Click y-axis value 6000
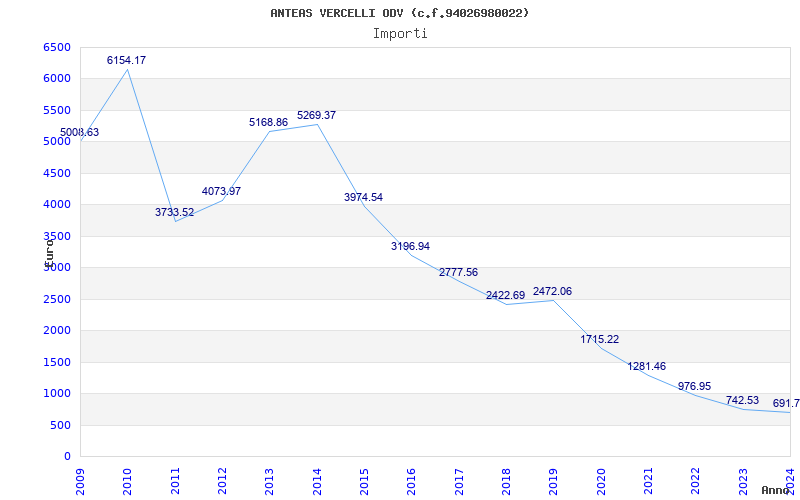The height and width of the screenshot is (500, 800). tap(57, 79)
